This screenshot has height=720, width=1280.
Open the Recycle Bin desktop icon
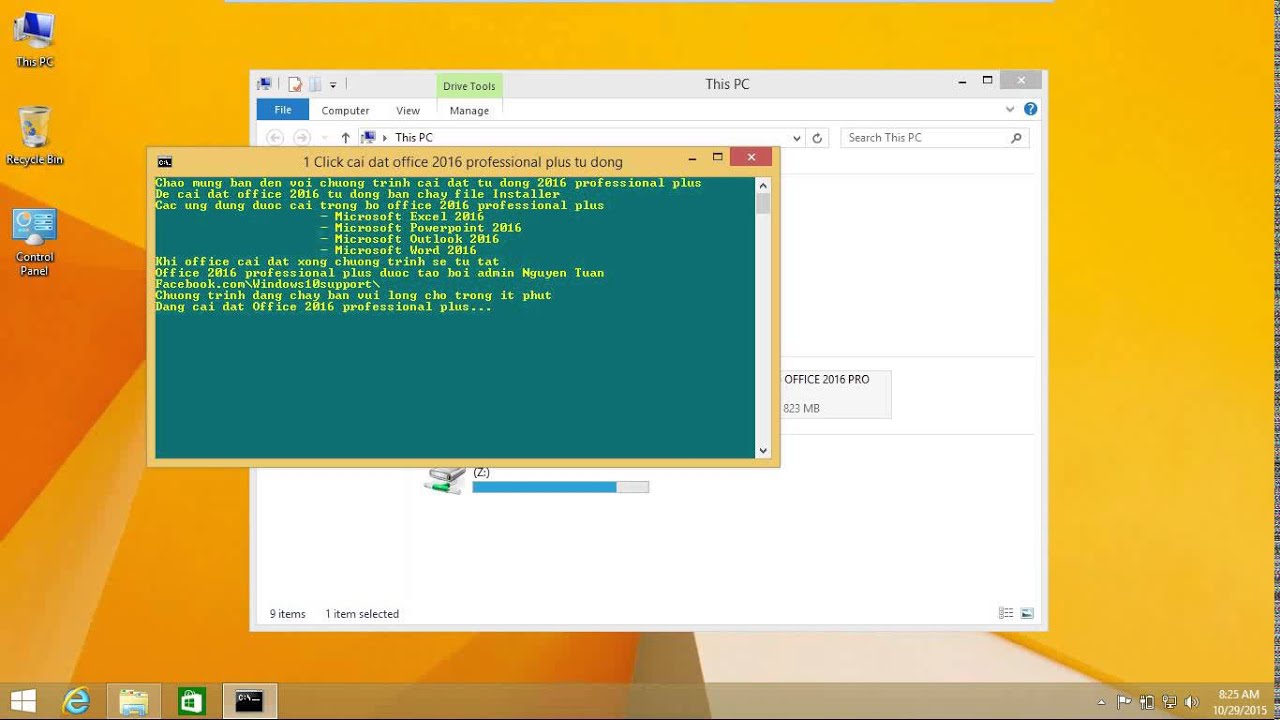click(34, 135)
